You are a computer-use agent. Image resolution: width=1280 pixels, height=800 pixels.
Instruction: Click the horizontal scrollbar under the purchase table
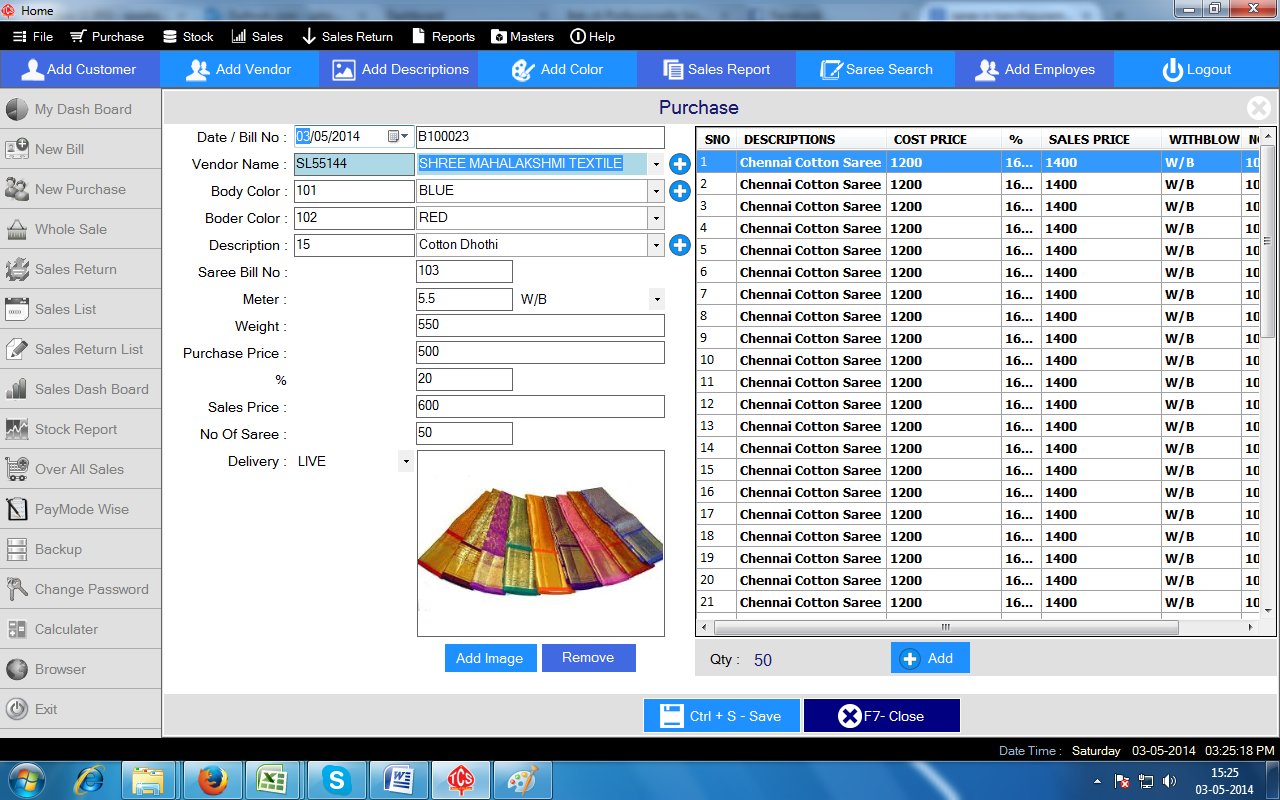[945, 628]
